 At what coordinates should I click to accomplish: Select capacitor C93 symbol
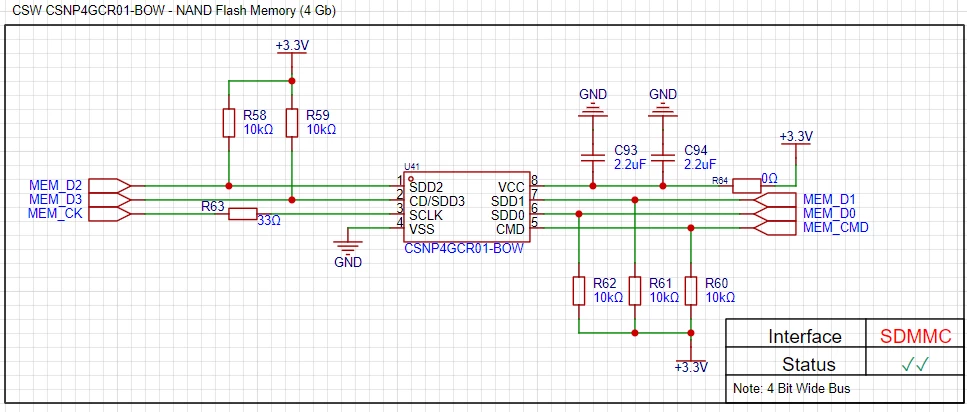tap(593, 157)
